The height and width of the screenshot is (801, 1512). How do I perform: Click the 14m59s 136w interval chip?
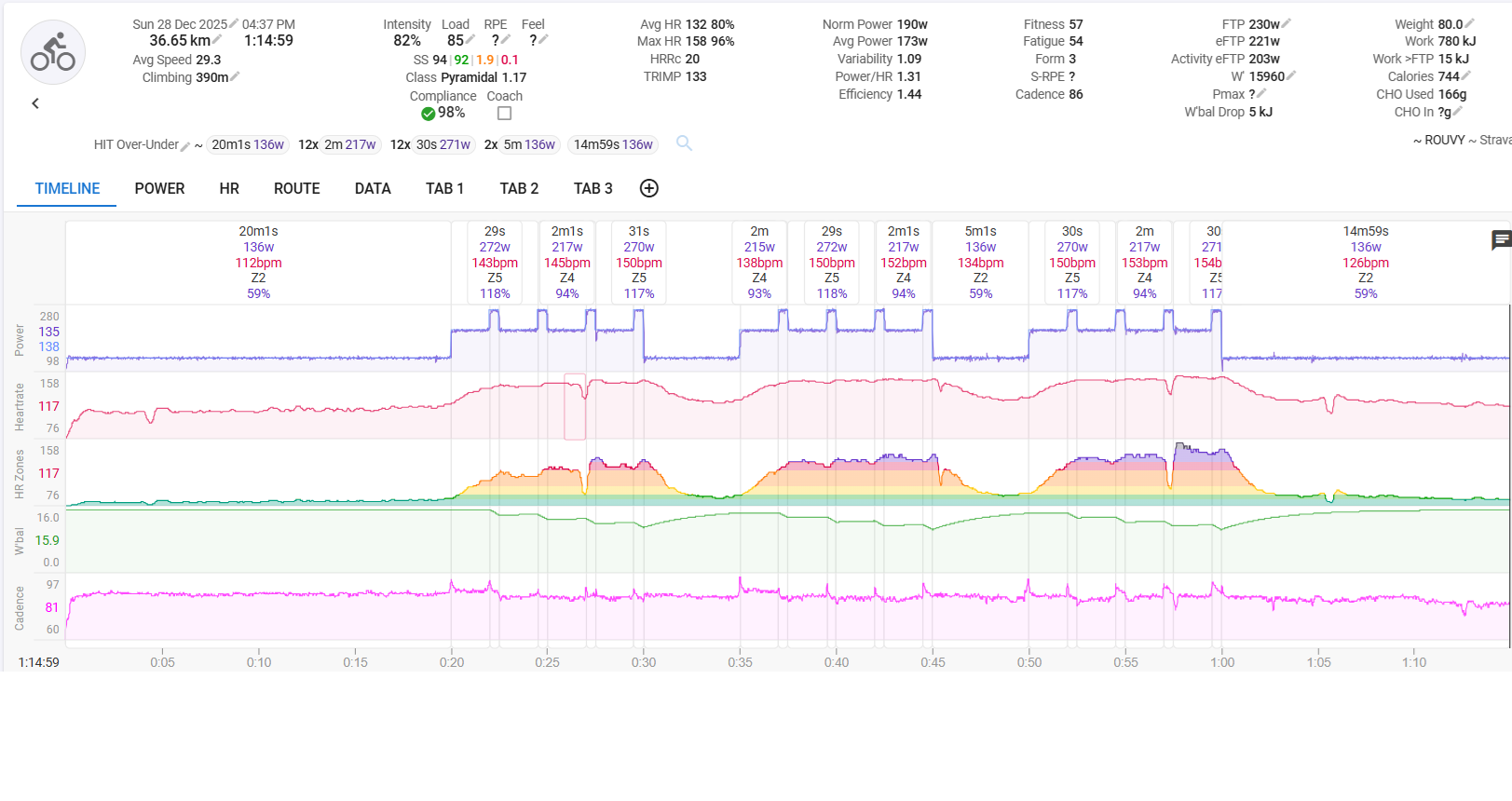[x=612, y=144]
